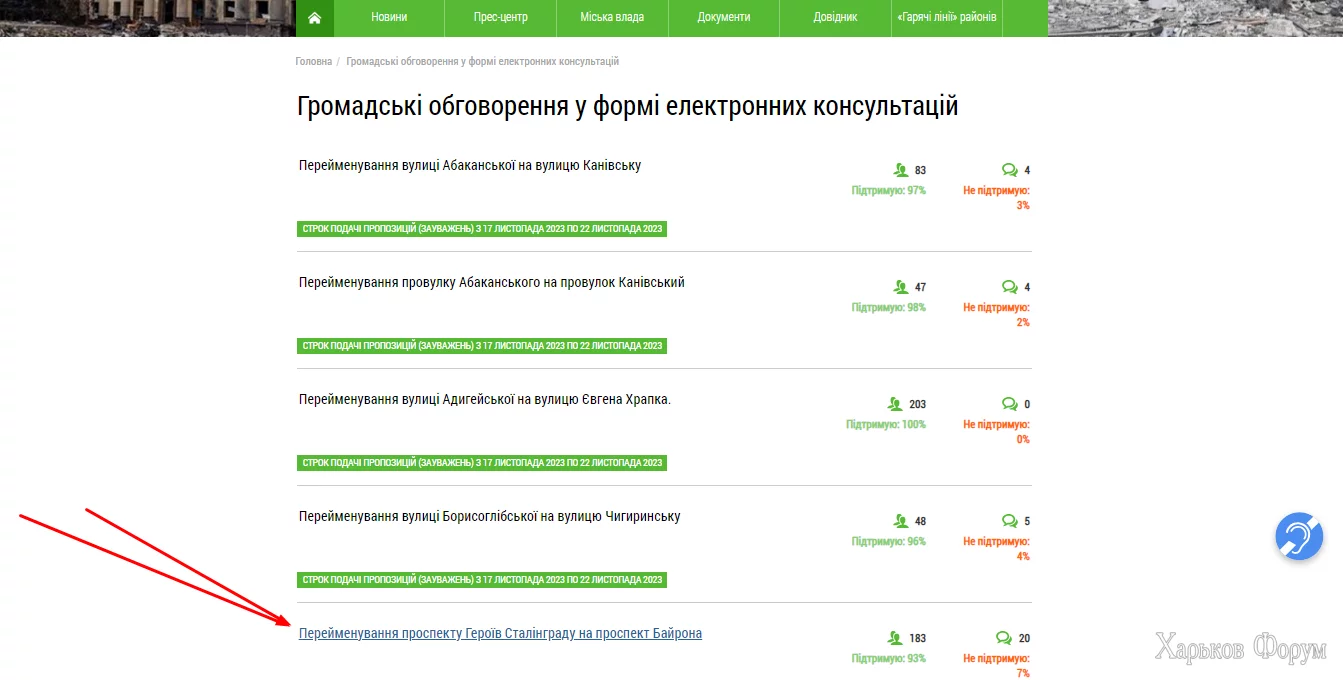Click the supporters icon beside 83
This screenshot has height=680, width=1343.
[900, 170]
